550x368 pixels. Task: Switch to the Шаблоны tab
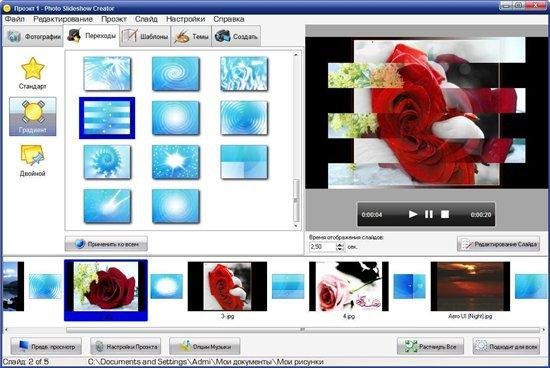pyautogui.click(x=145, y=36)
